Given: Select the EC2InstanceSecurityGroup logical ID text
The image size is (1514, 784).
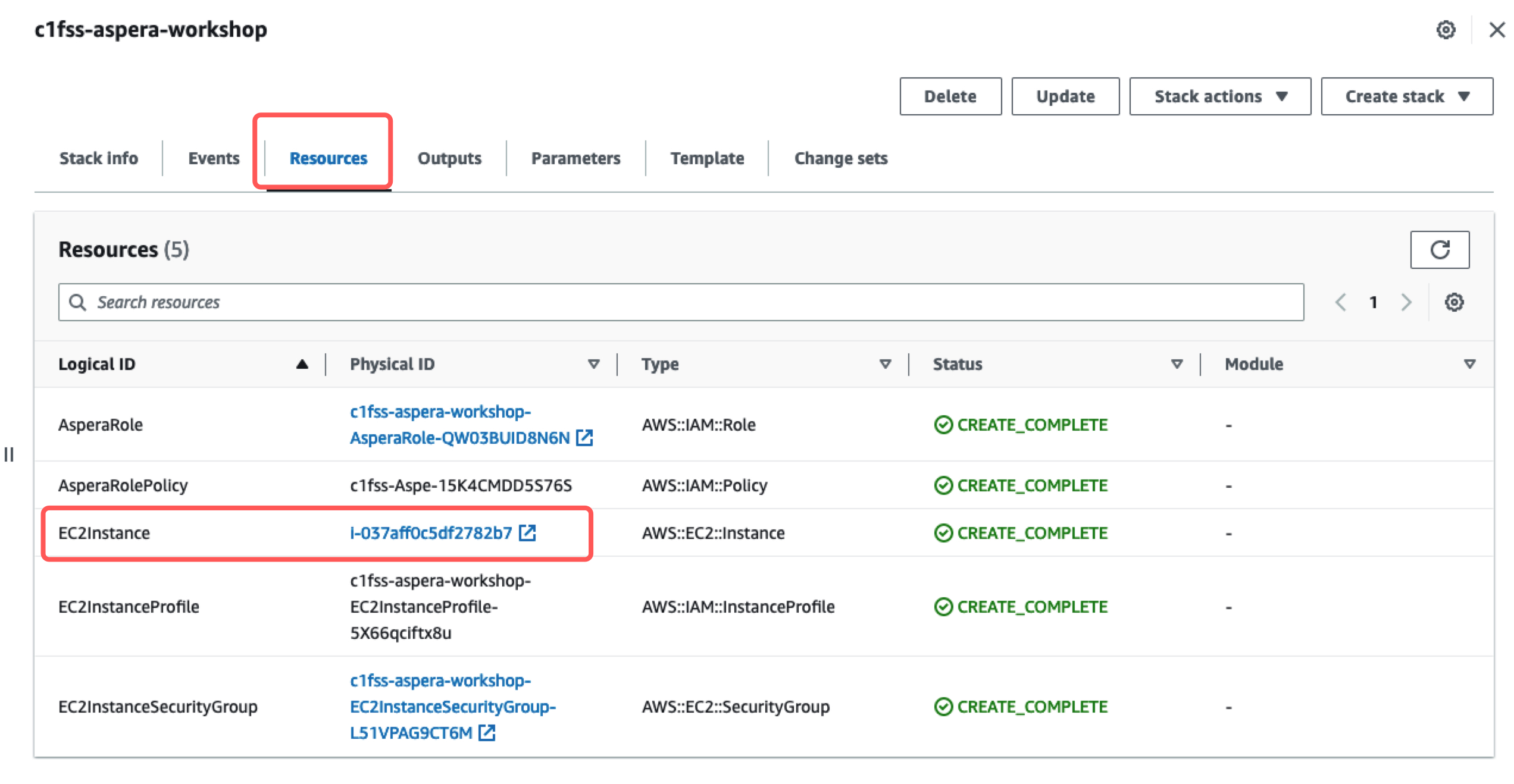Looking at the screenshot, I should 158,707.
